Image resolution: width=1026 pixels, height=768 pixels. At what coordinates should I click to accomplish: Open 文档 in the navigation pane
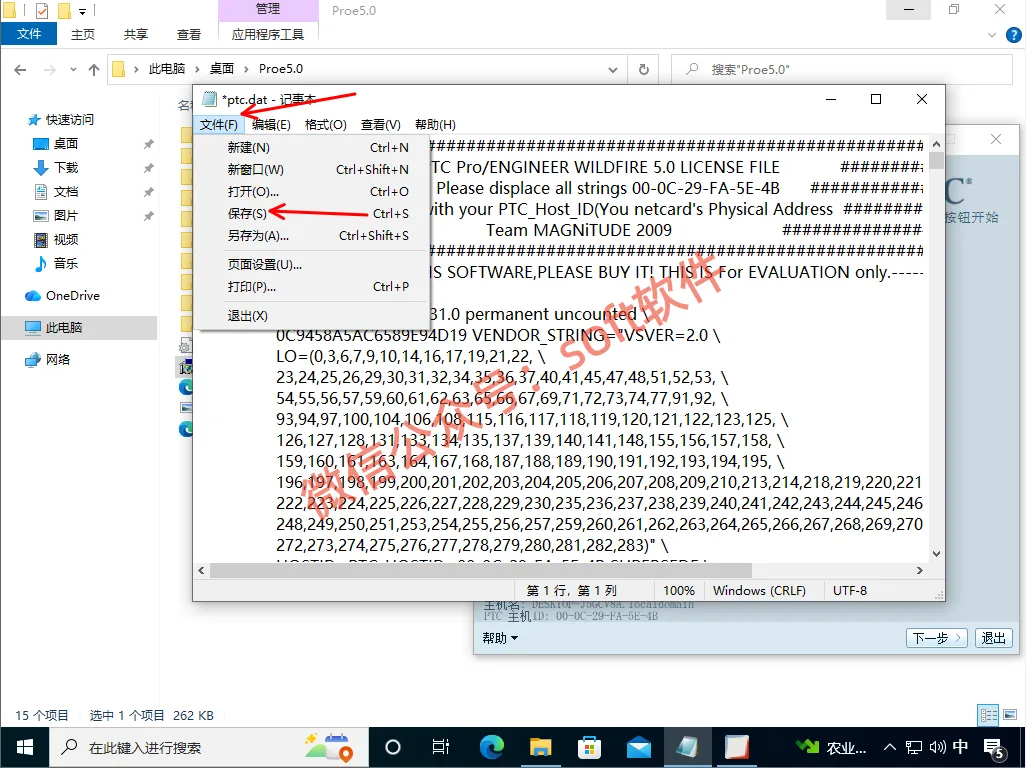coord(65,192)
